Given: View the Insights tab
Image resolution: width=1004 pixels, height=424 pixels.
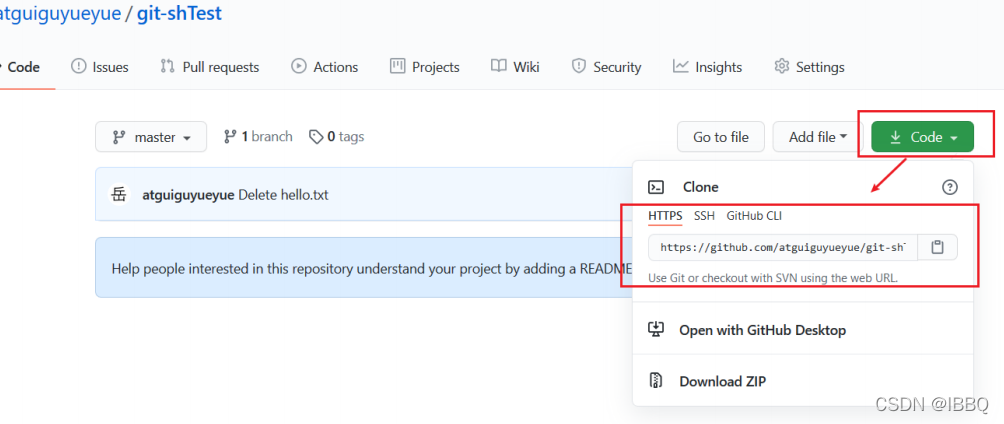Looking at the screenshot, I should click(707, 67).
